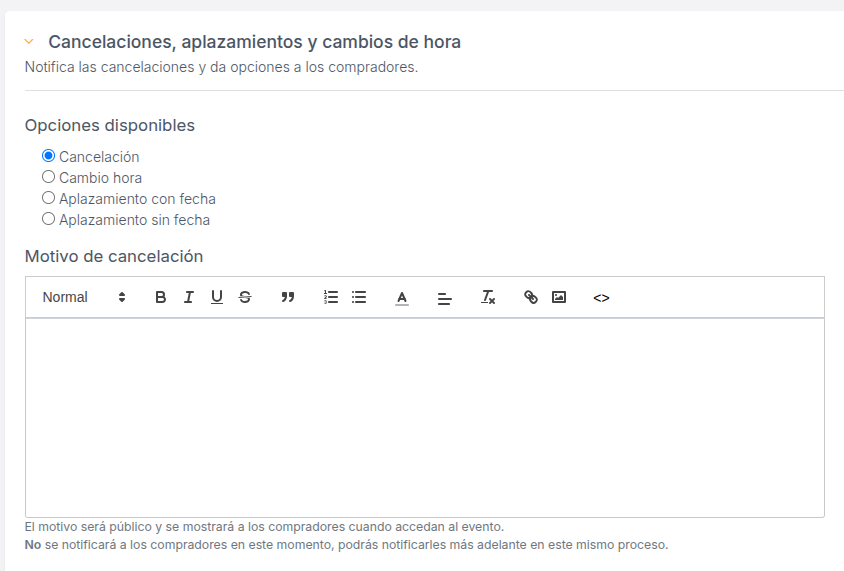Apply strikethrough formatting
The width and height of the screenshot is (844, 571).
(x=245, y=297)
